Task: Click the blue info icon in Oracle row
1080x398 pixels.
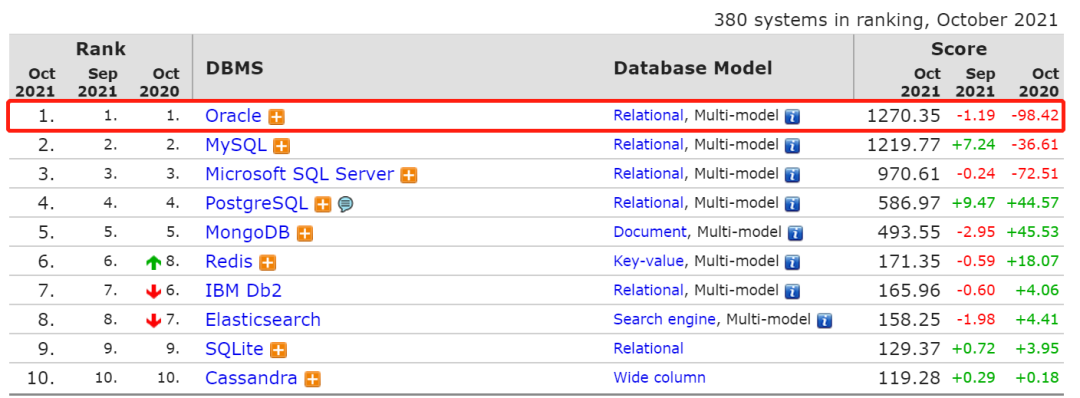Action: point(793,116)
